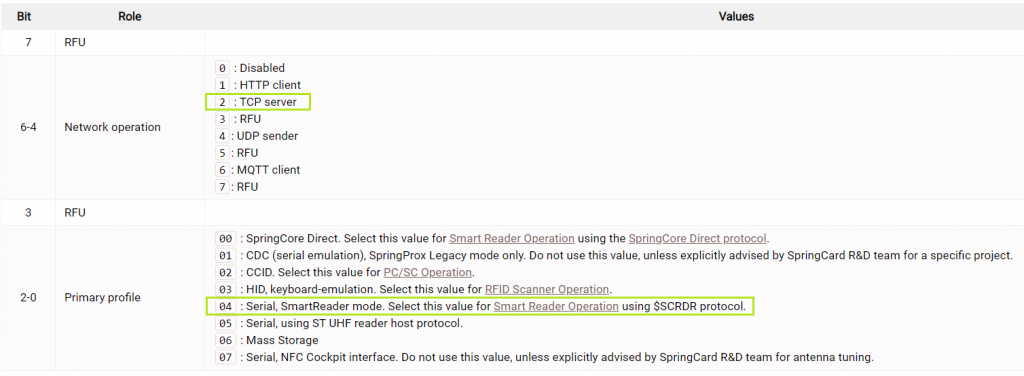Click the 0 code badge for Disabled
Screen dimensions: 1024x376
222,68
